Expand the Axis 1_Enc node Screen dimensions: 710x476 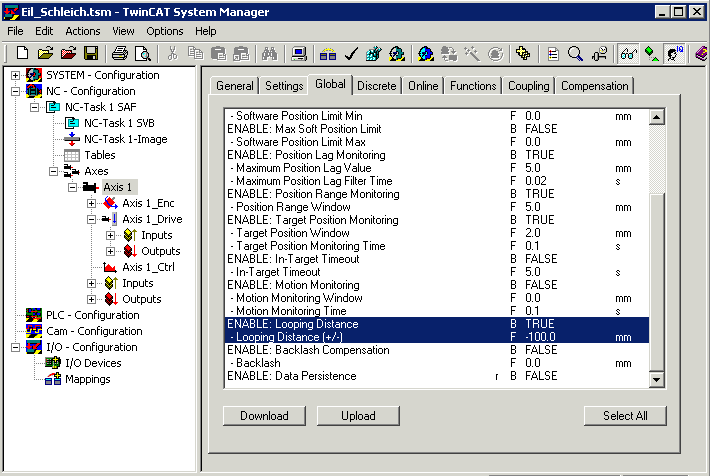[91, 203]
